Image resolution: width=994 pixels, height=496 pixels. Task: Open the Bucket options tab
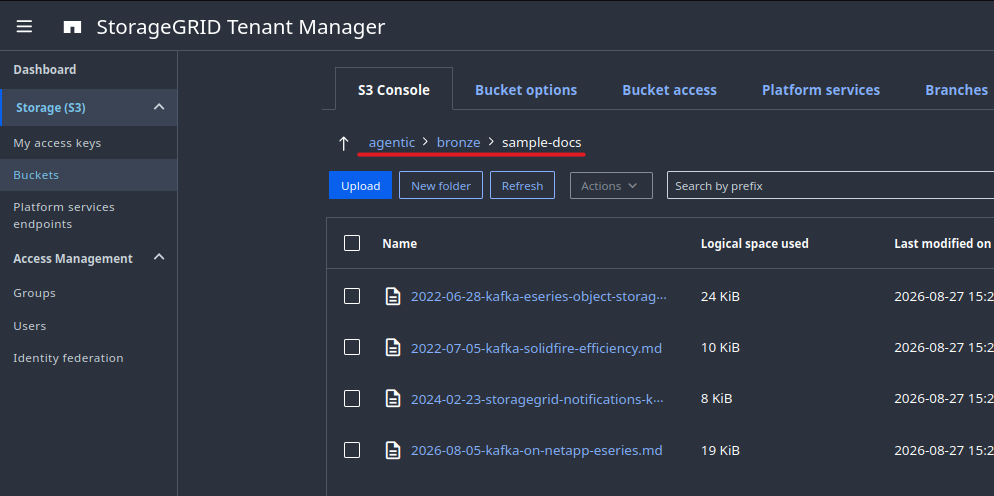526,90
